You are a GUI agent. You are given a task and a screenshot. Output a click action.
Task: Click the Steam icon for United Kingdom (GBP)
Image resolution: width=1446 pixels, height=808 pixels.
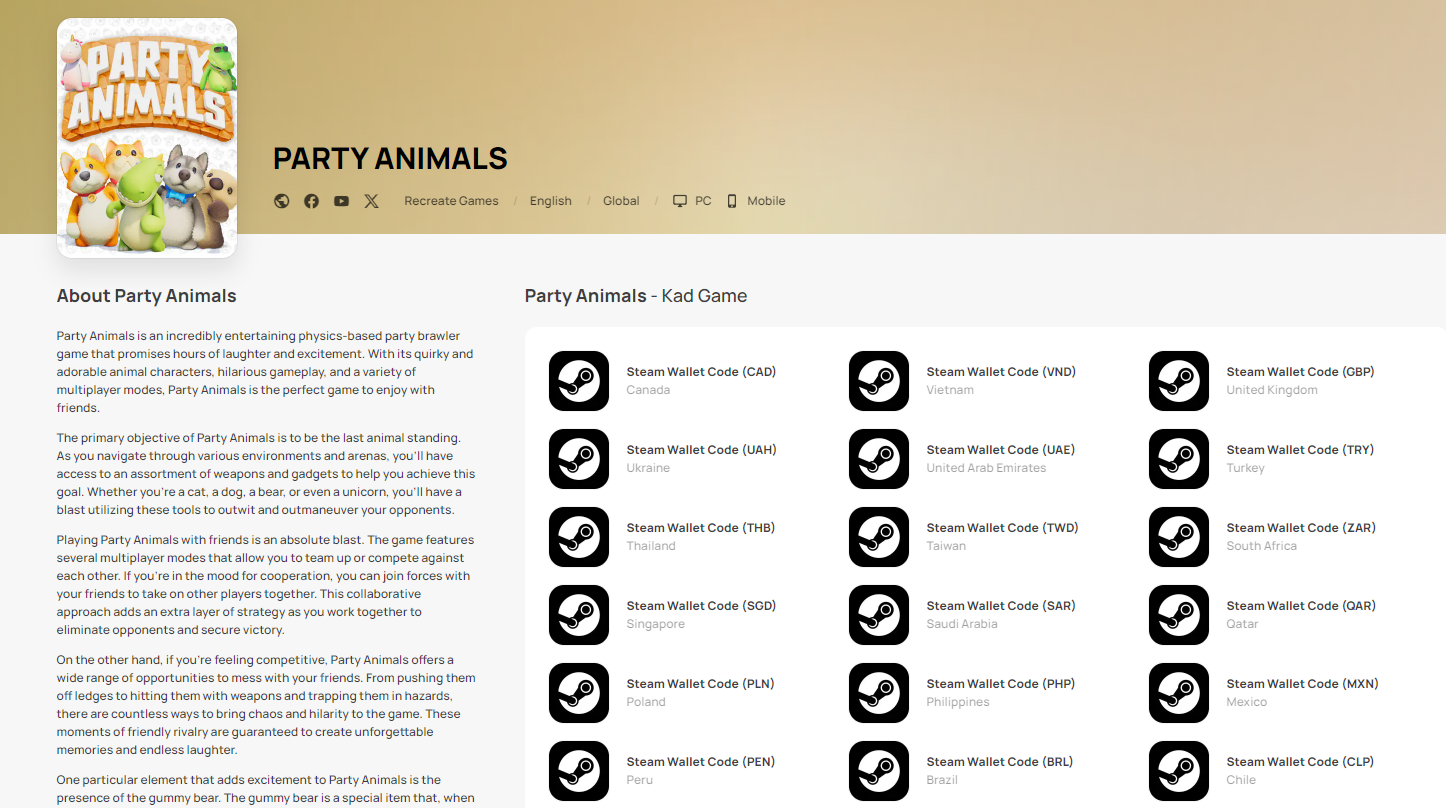pyautogui.click(x=1179, y=381)
